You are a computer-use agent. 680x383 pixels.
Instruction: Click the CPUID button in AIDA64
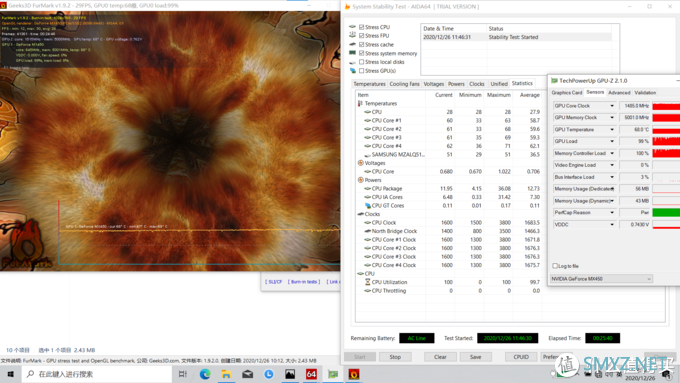coord(521,357)
